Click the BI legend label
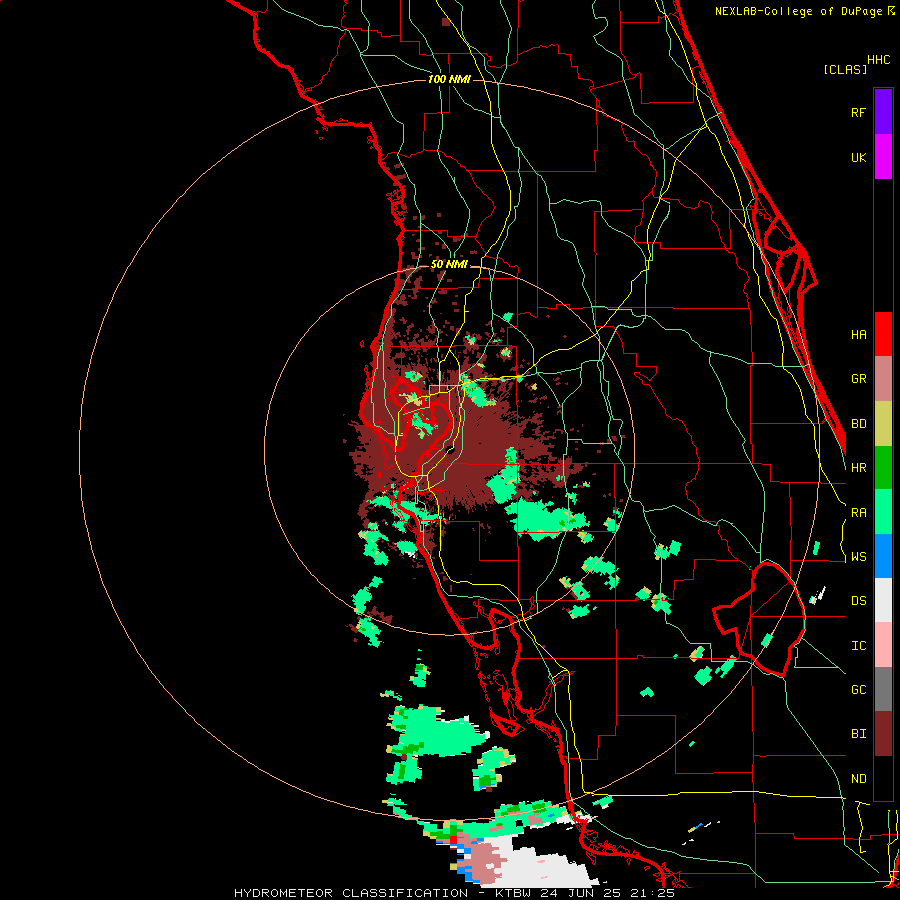The height and width of the screenshot is (900, 900). tap(858, 734)
